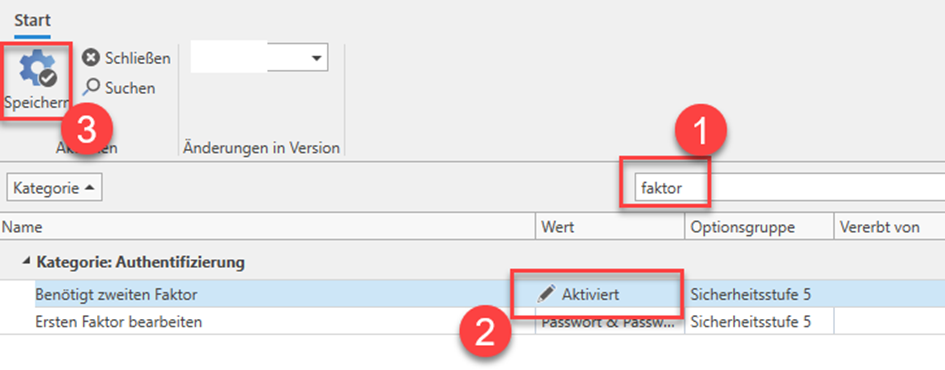Image resolution: width=945 pixels, height=370 pixels.
Task: Sort by the Optionsgruppe column header
Action: pos(759,227)
